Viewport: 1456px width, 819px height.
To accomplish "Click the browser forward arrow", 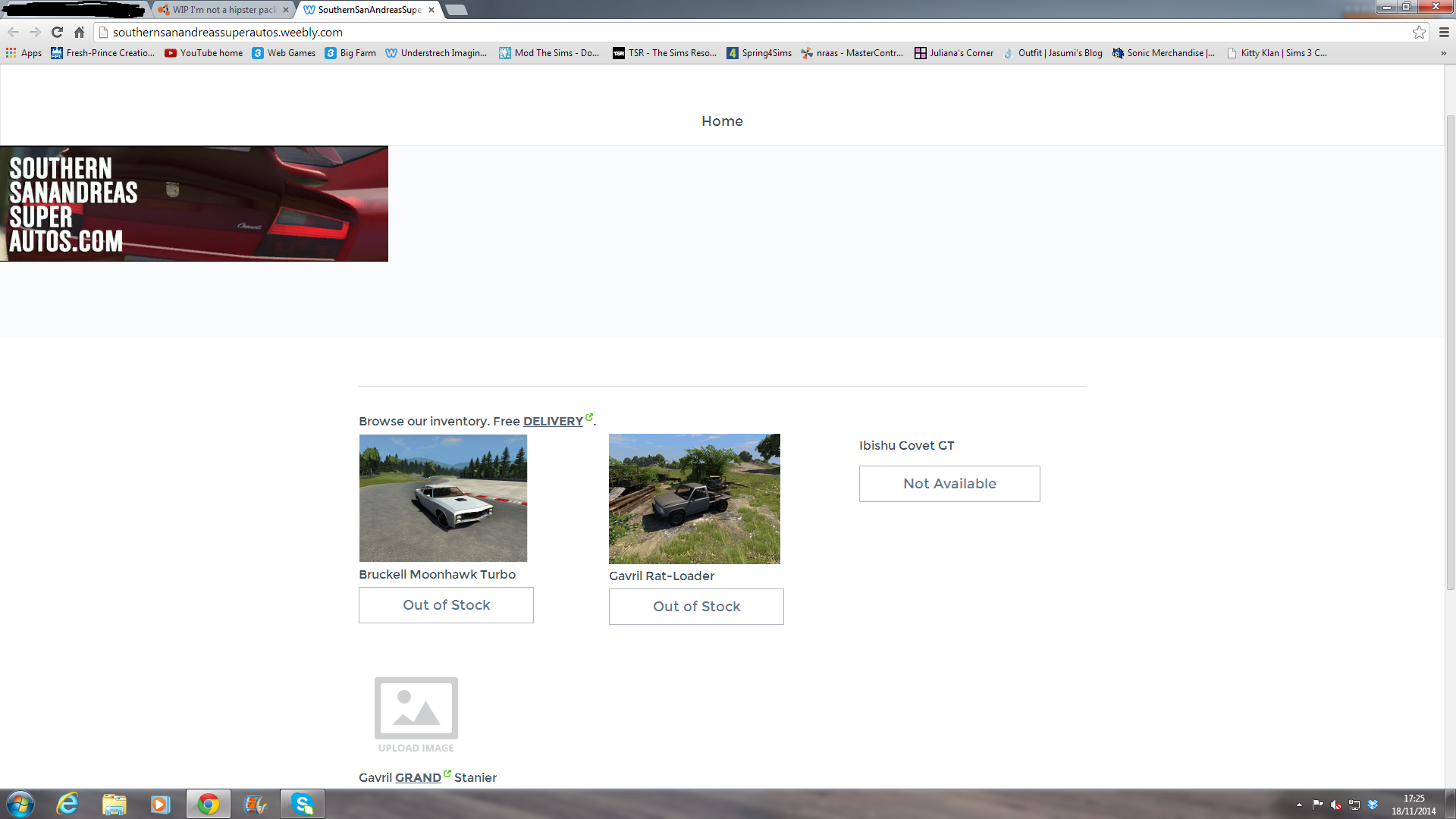I will [x=35, y=32].
